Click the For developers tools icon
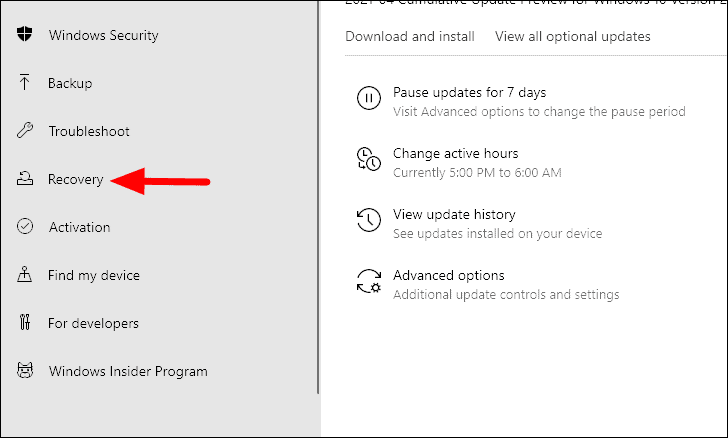728x438 pixels. click(x=25, y=323)
